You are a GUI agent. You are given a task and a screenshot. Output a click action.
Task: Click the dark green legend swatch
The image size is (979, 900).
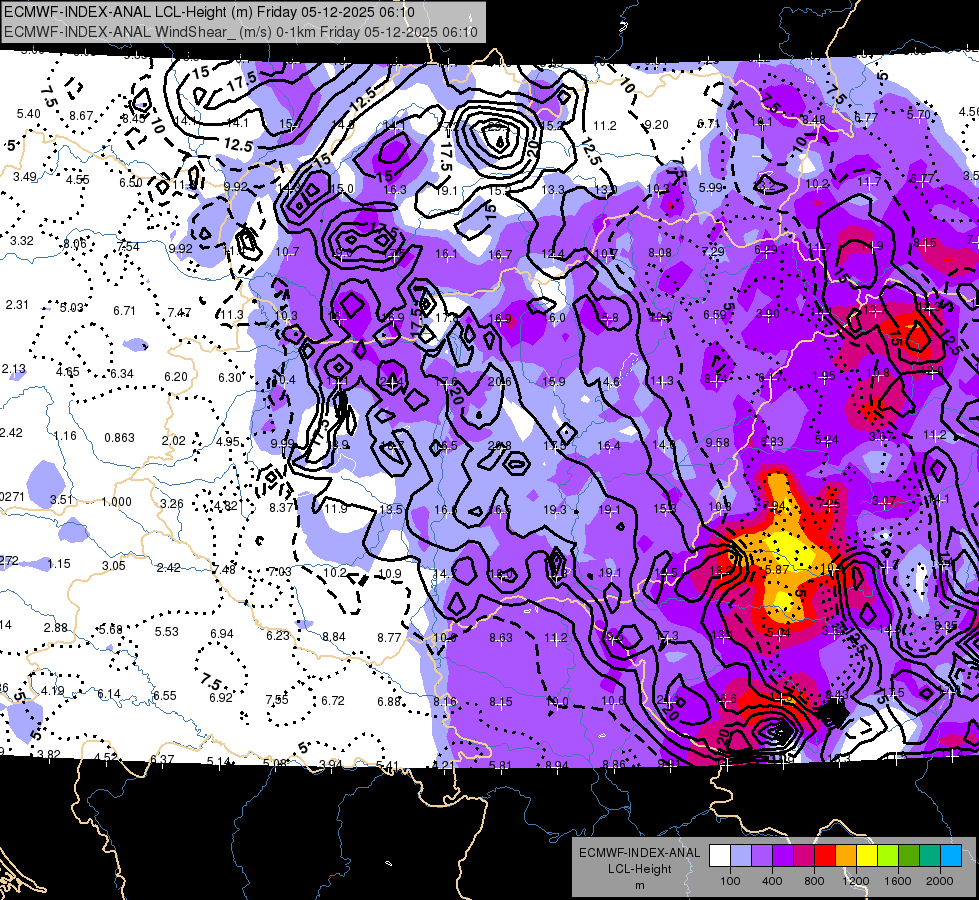[909, 856]
